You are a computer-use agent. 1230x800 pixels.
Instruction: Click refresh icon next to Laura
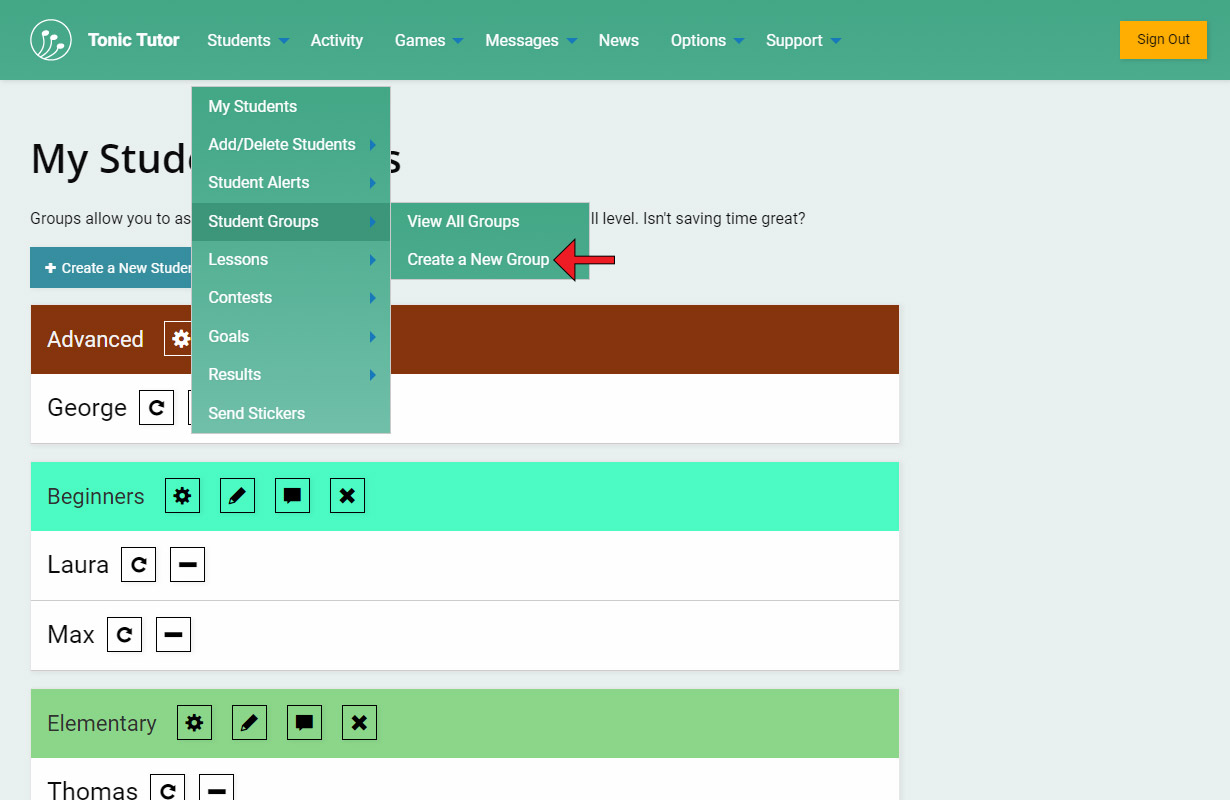coord(138,565)
